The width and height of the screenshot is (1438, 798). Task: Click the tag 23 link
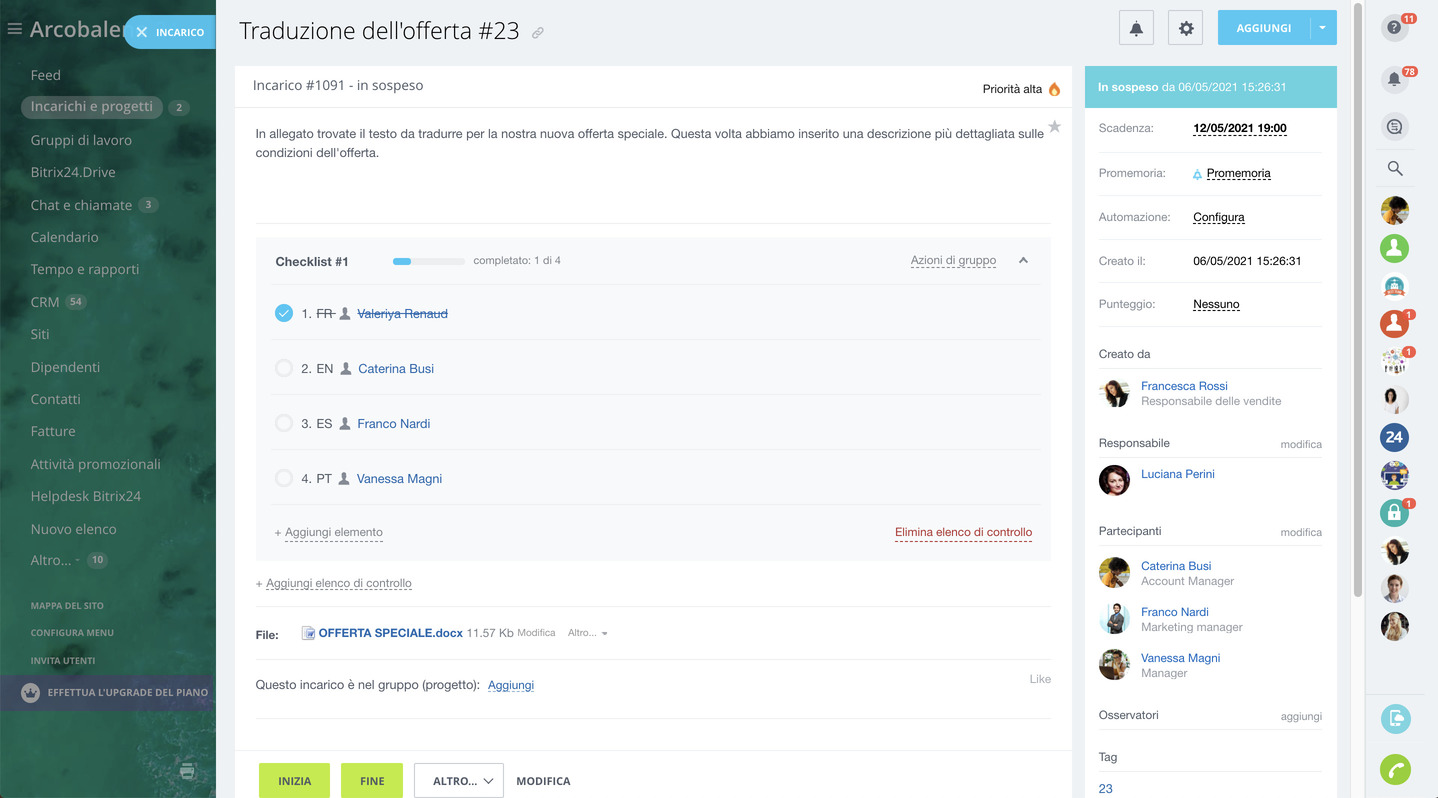pyautogui.click(x=1105, y=789)
